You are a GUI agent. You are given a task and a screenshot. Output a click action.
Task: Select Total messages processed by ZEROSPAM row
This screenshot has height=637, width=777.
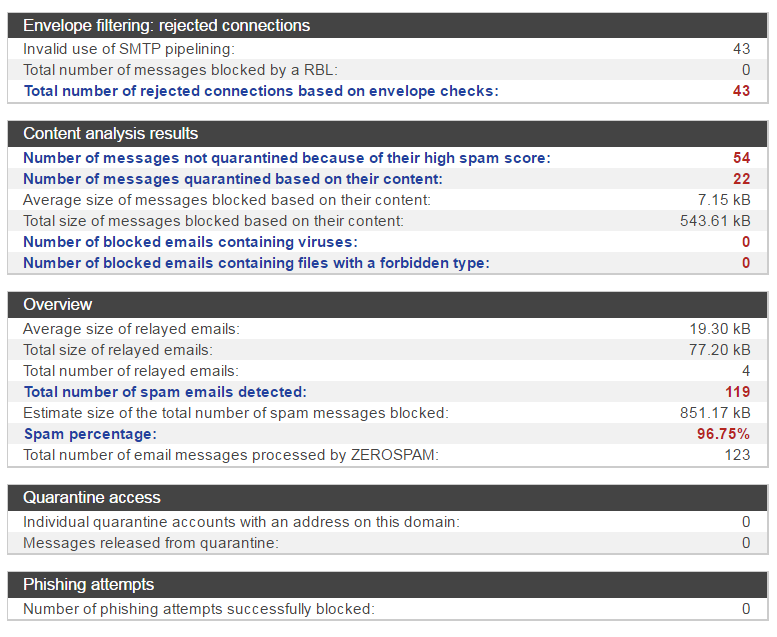coord(388,455)
